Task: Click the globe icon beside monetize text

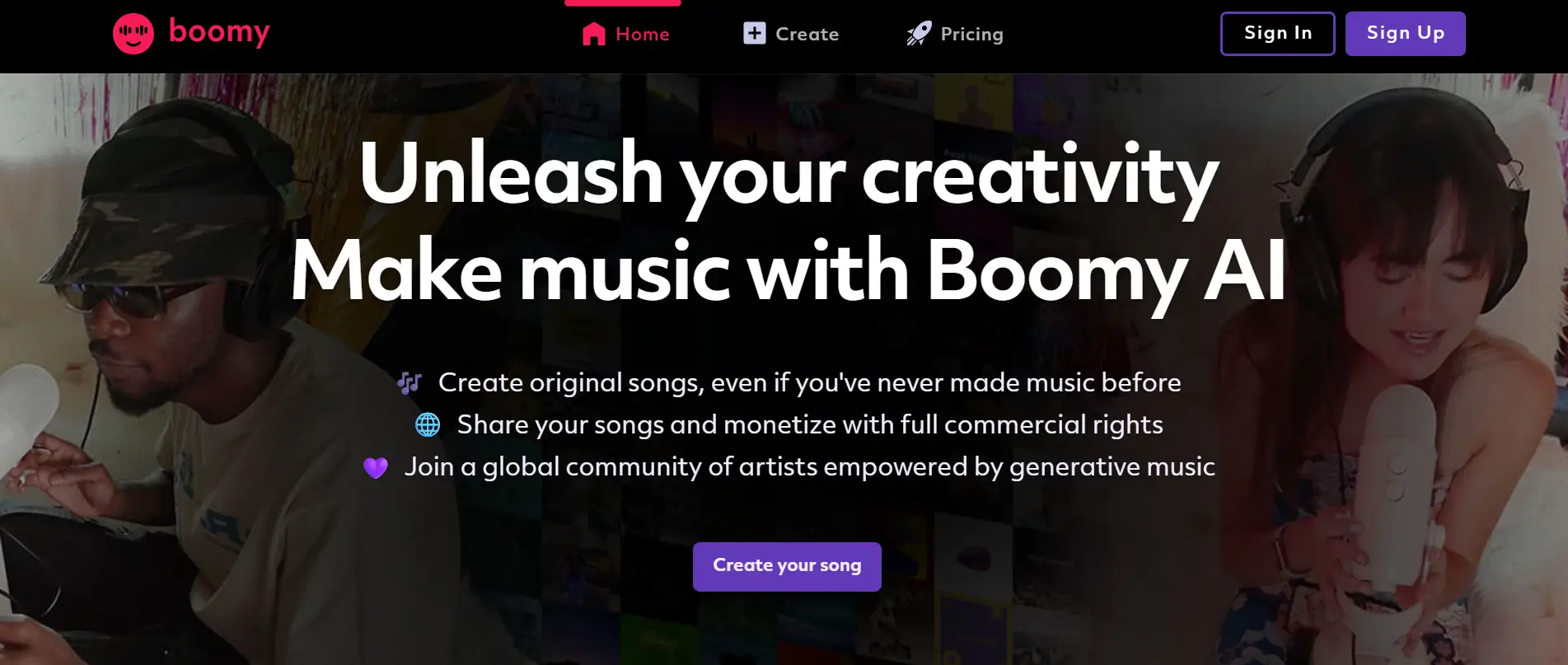Action: [x=428, y=425]
